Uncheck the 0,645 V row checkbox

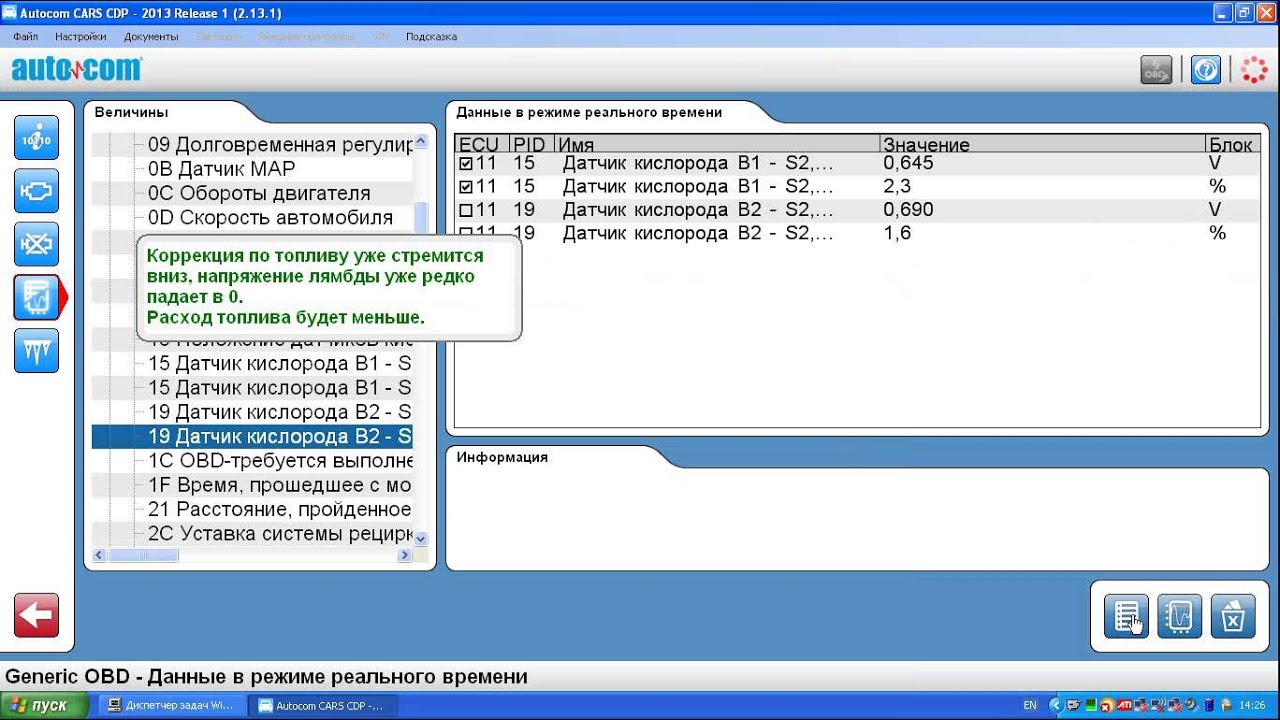point(466,163)
